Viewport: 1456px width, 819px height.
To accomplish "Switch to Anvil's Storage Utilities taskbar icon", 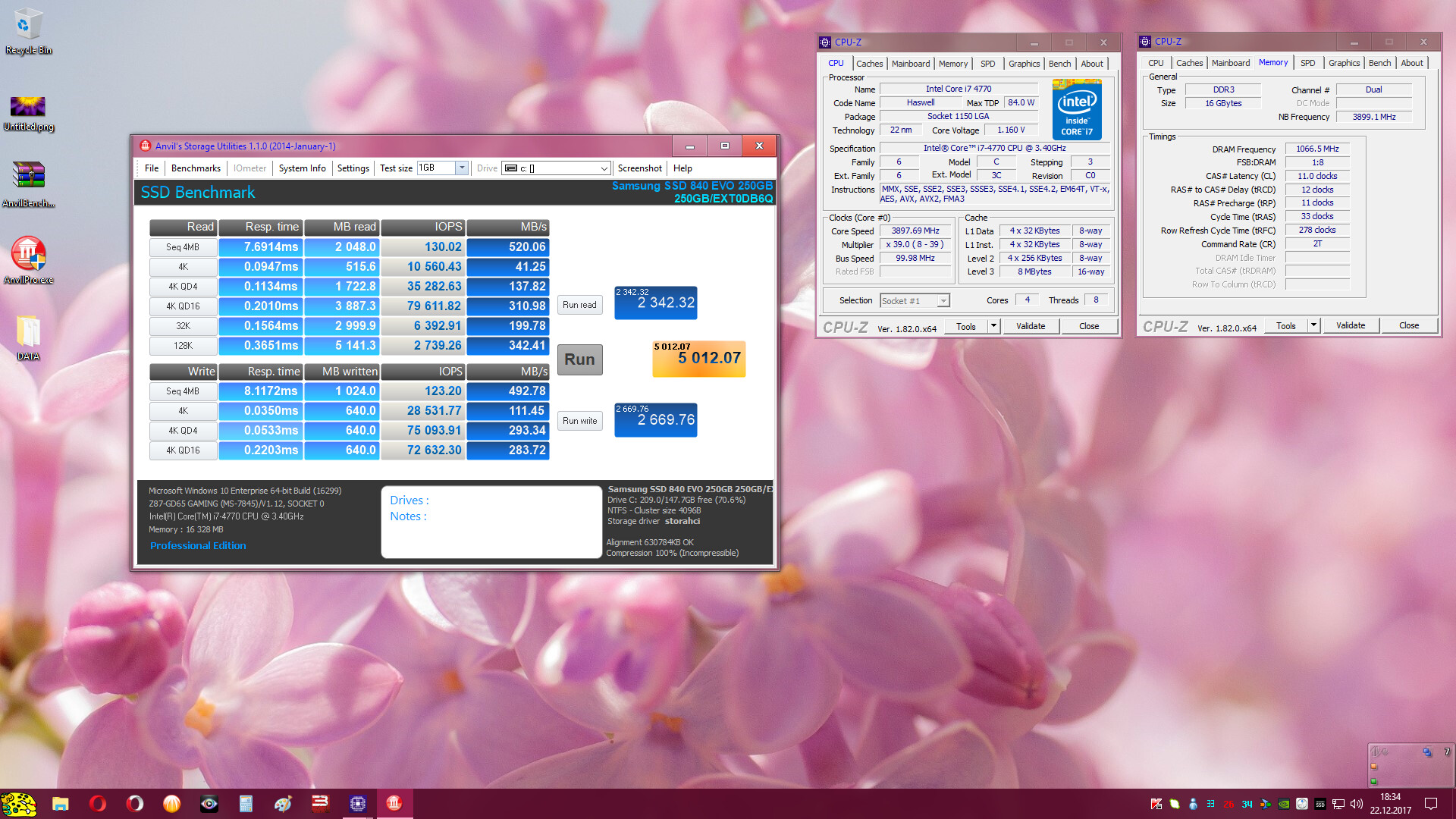I will 394,804.
